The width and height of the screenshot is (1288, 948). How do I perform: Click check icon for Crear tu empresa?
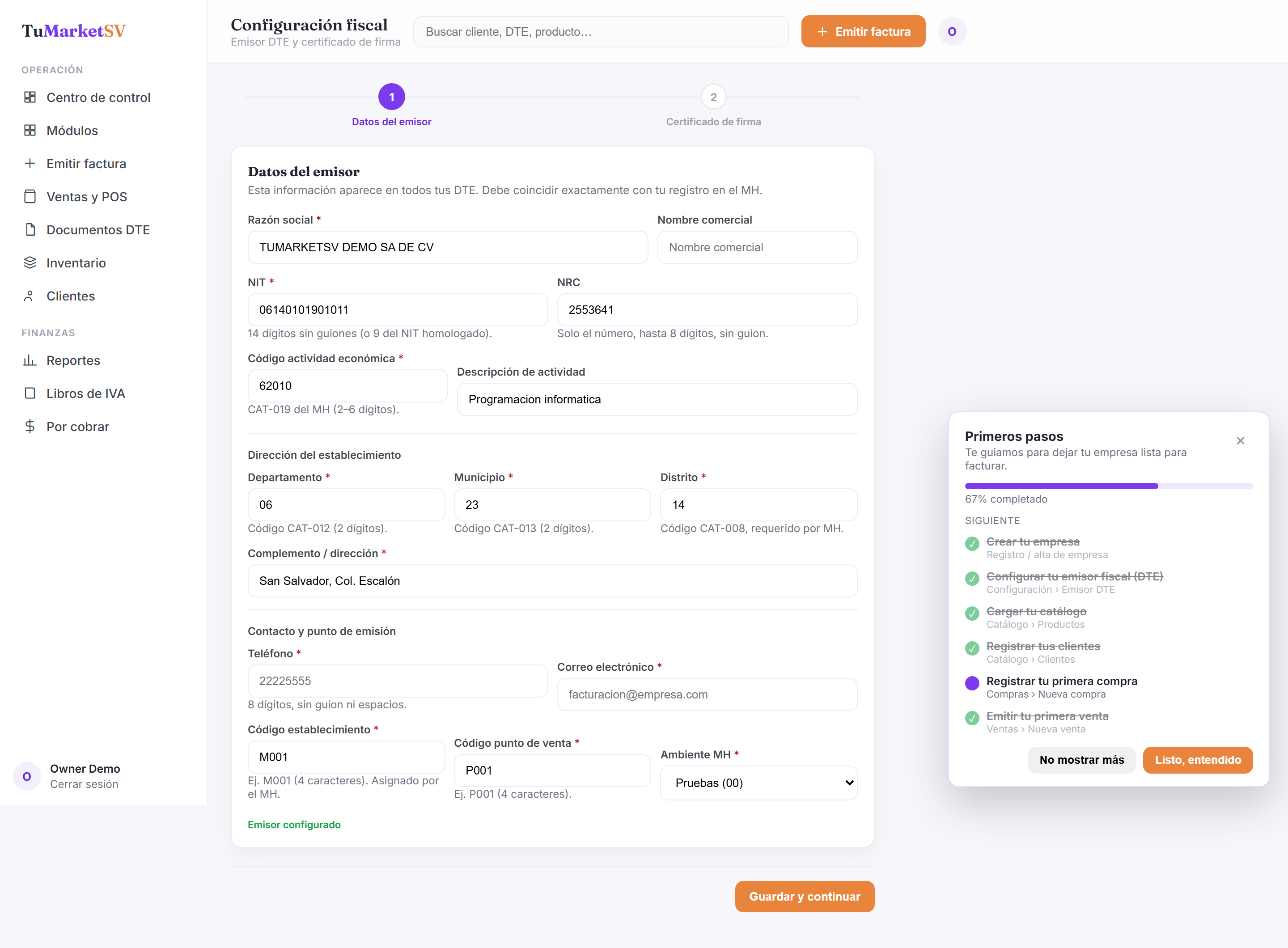[x=972, y=543]
